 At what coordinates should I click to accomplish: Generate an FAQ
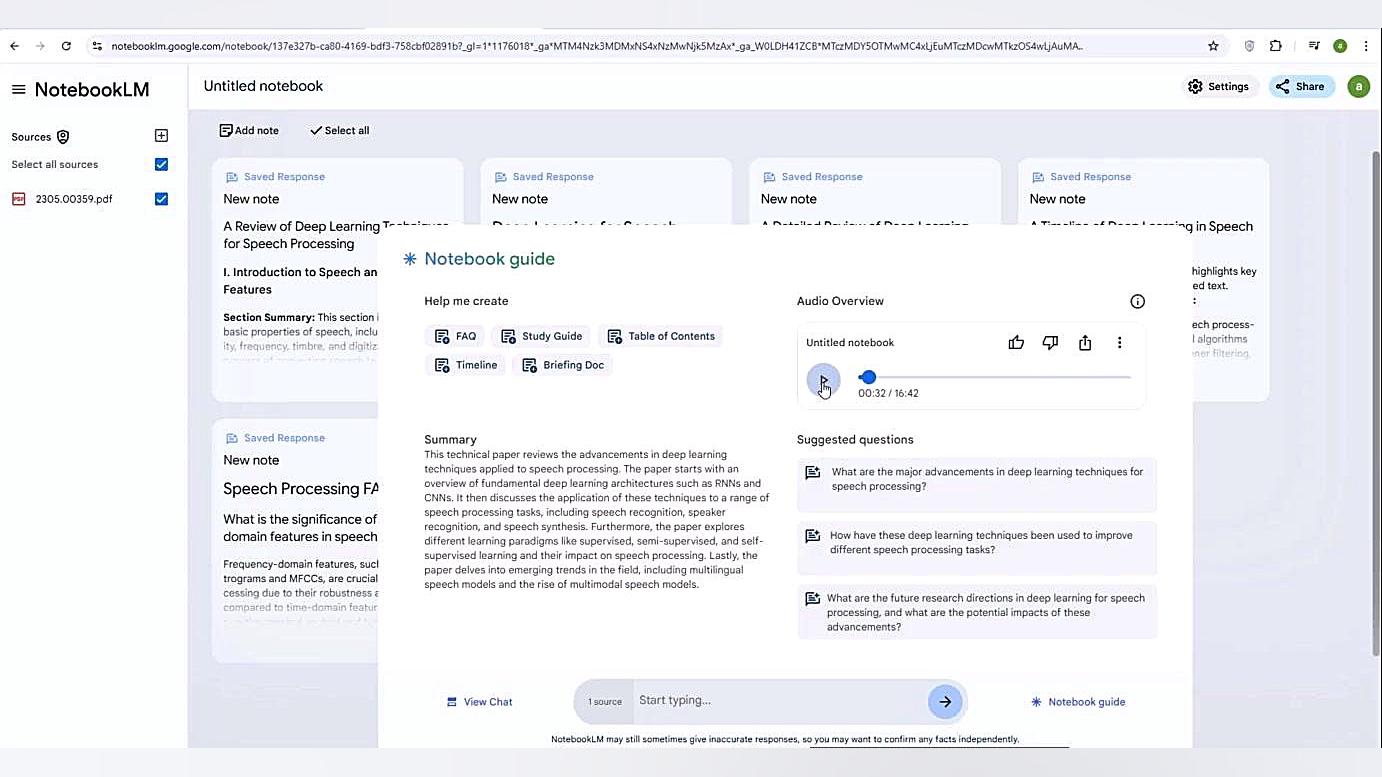pyautogui.click(x=455, y=336)
